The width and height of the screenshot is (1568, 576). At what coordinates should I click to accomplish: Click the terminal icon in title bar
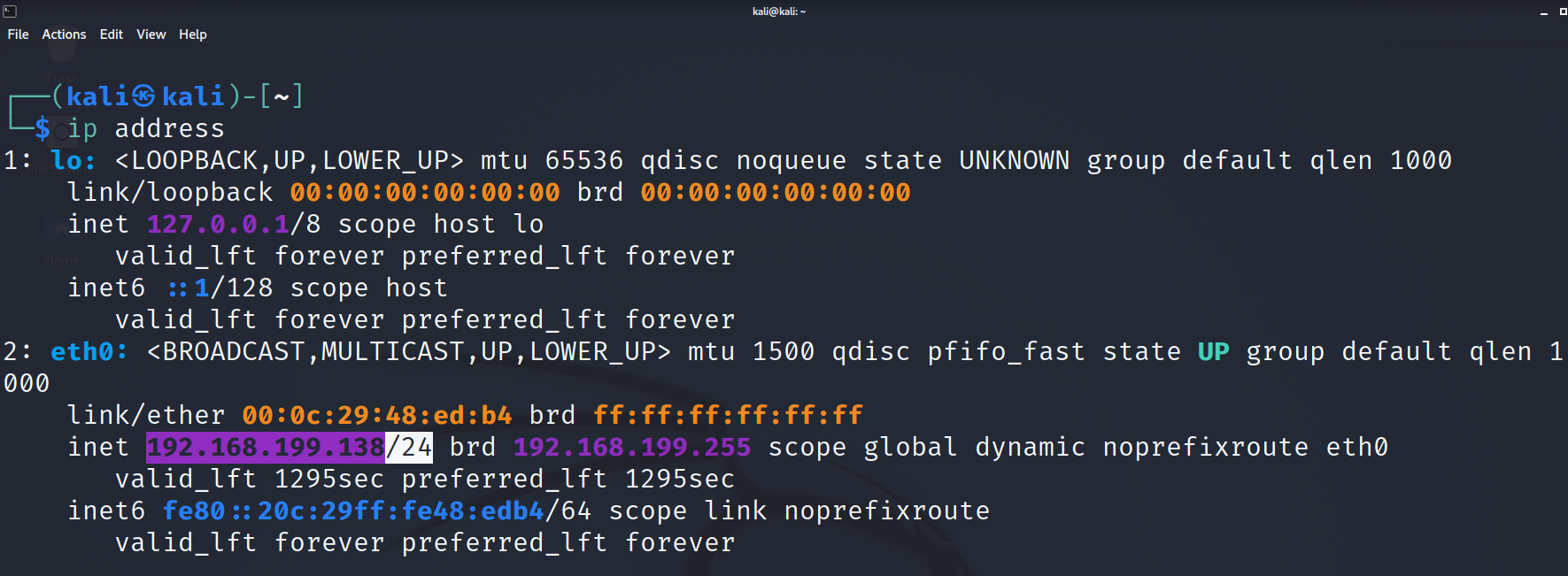tap(10, 12)
